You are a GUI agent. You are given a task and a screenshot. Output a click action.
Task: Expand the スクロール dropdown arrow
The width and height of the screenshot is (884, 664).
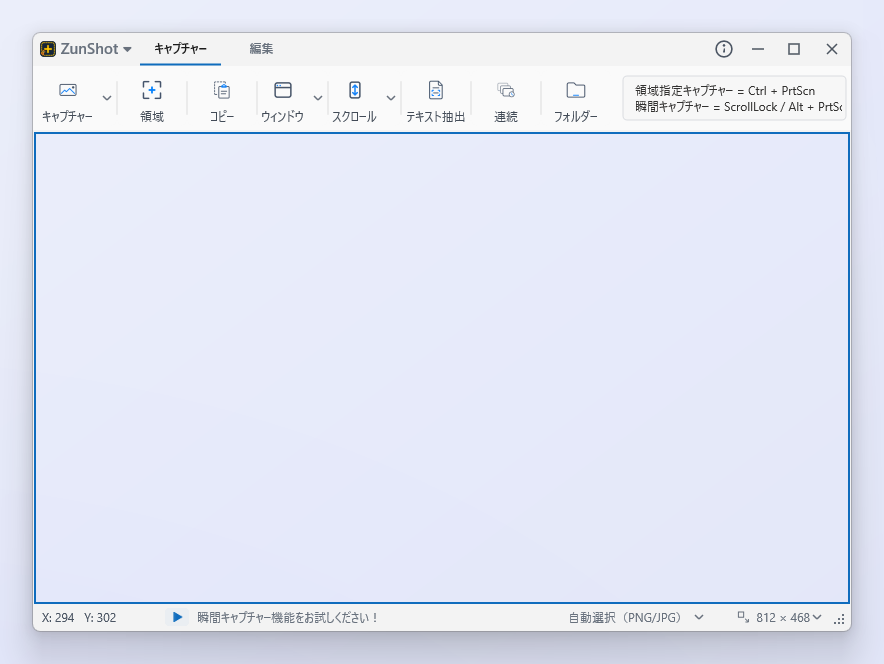pyautogui.click(x=391, y=98)
